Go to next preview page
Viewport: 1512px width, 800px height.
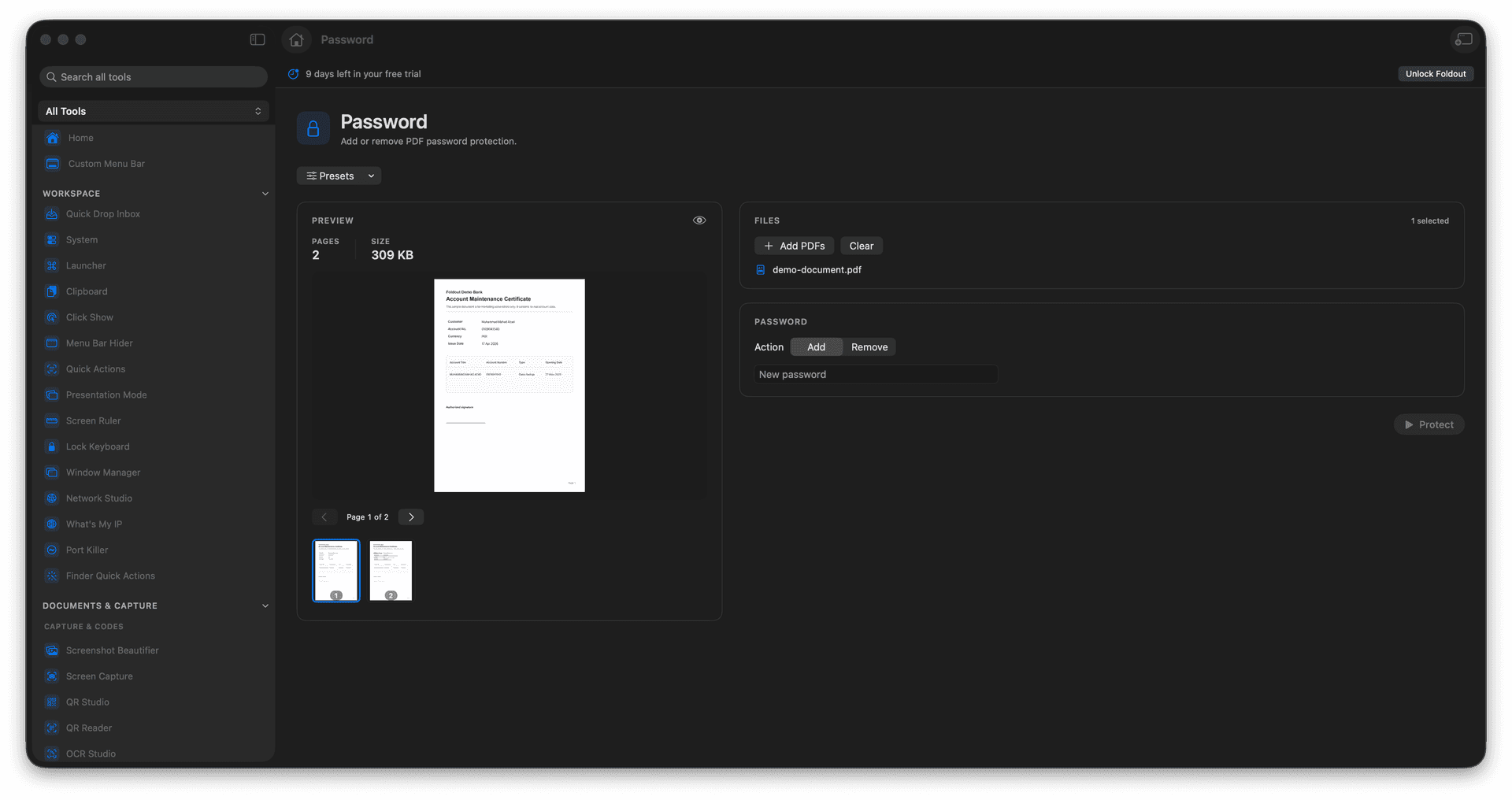(x=411, y=517)
